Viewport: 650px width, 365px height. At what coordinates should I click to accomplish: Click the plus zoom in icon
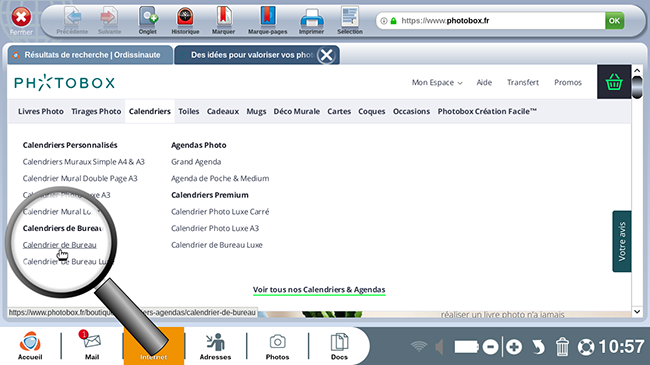514,347
